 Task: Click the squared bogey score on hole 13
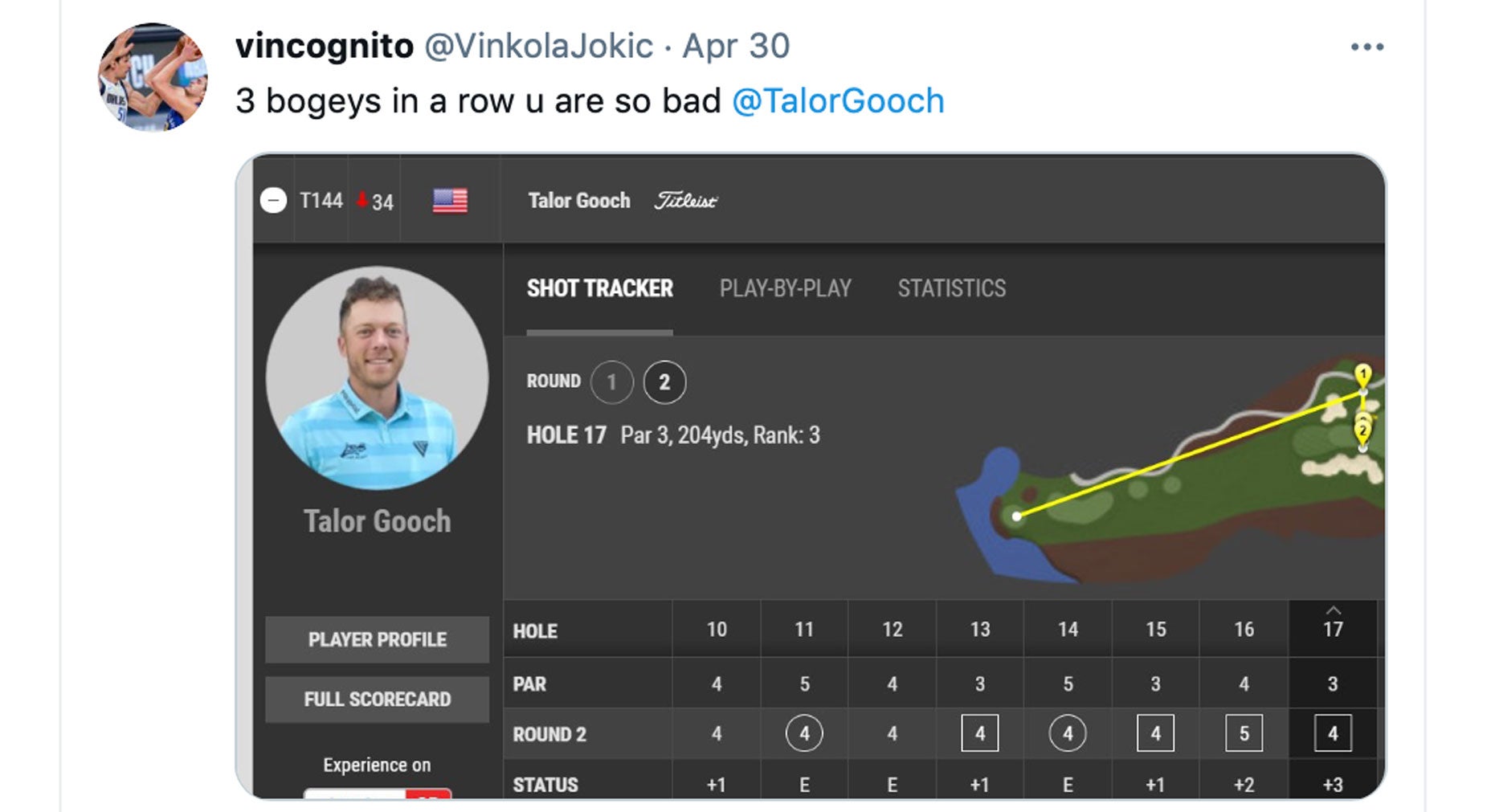coord(979,733)
